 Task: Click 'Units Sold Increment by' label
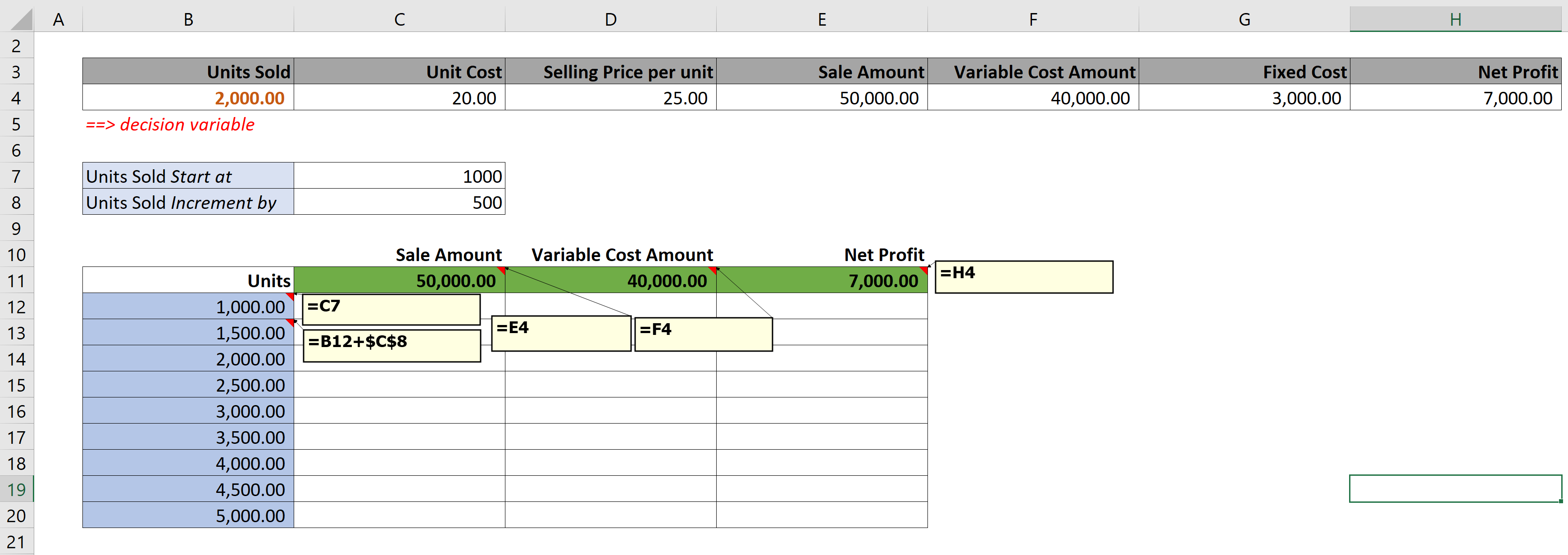[x=188, y=202]
